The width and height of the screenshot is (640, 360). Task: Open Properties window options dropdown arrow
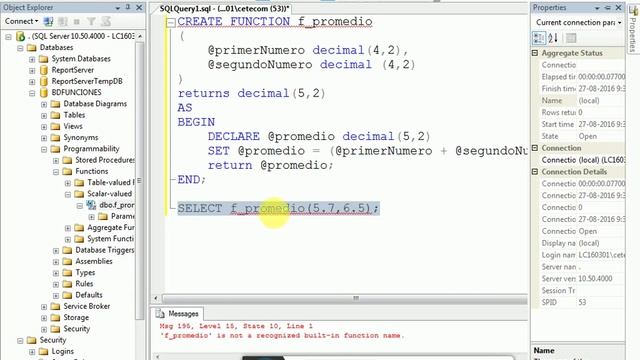tap(597, 8)
